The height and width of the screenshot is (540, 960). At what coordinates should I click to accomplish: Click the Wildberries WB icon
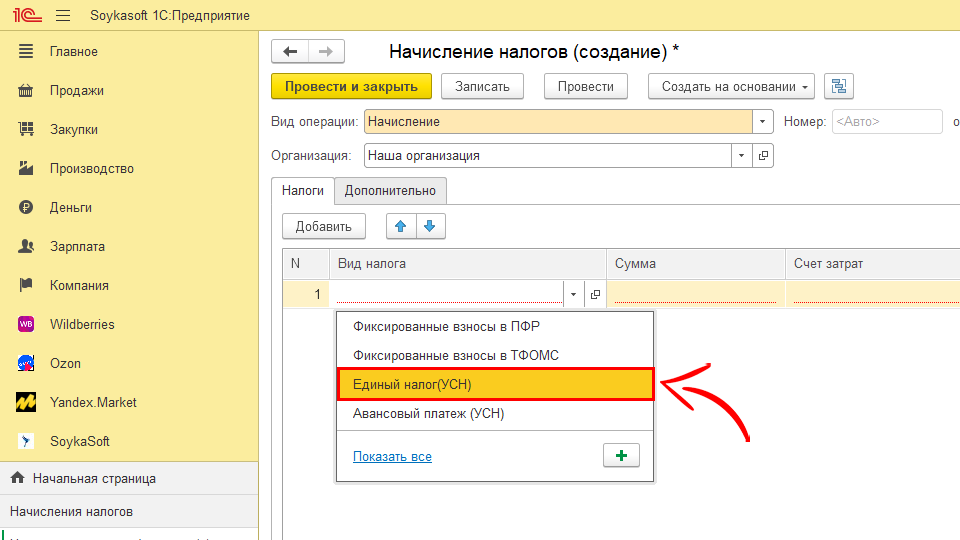26,324
